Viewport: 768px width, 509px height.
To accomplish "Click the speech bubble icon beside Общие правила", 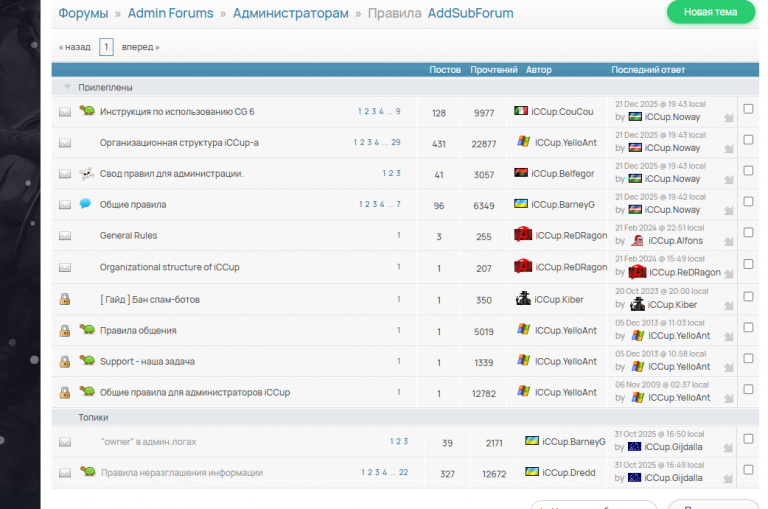I will pos(85,203).
